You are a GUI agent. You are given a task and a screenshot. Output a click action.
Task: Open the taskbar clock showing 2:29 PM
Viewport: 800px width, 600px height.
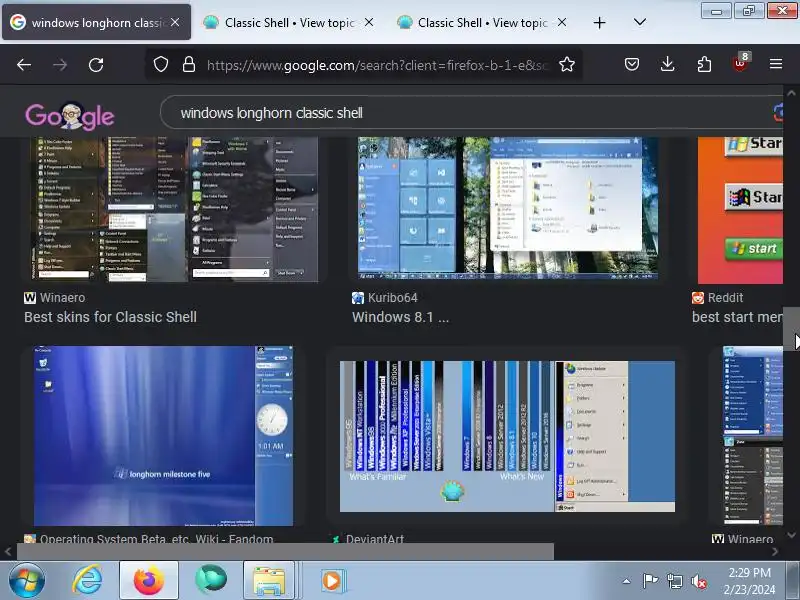point(749,581)
